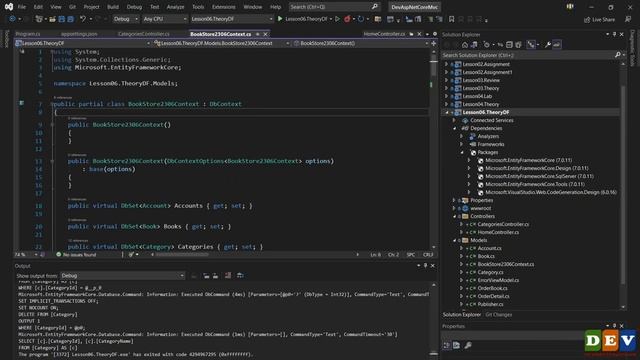640x360 pixels.
Task: Open Any CPU platform dropdown
Action: click(165, 19)
